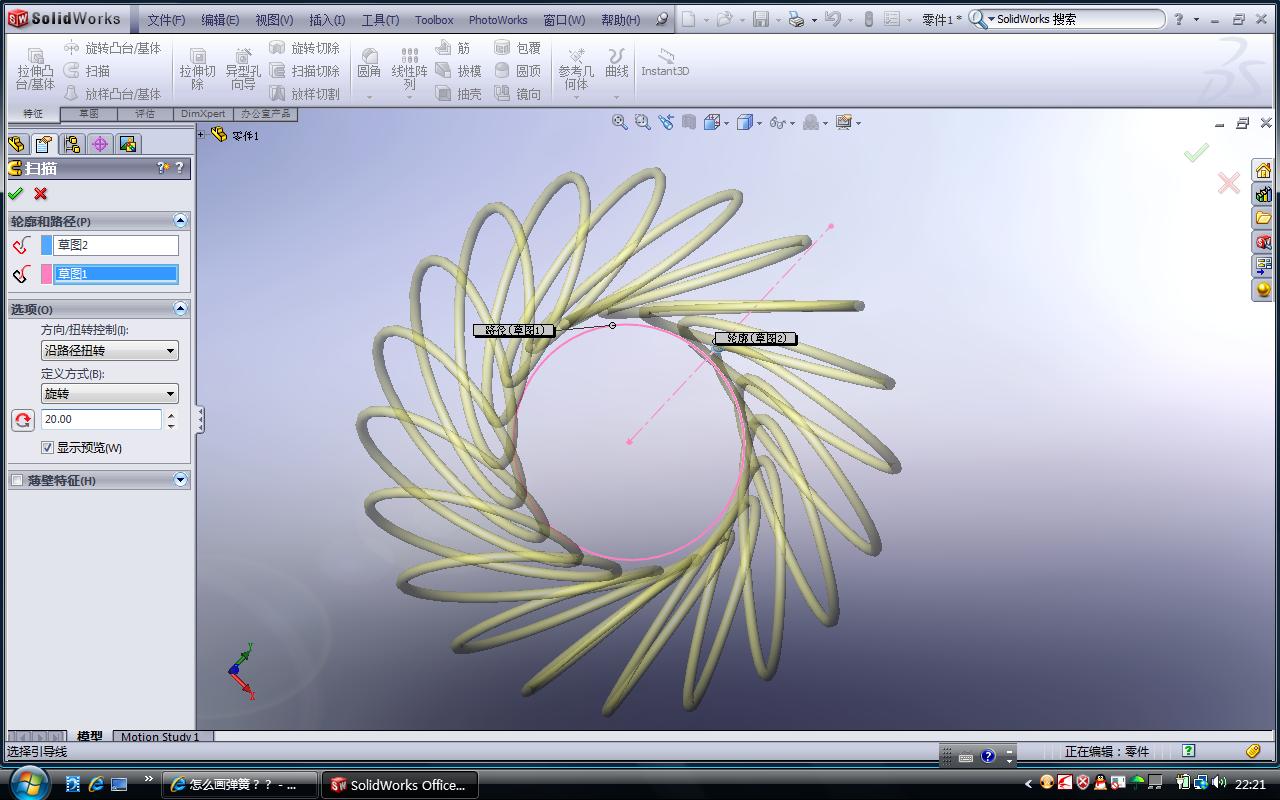This screenshot has height=800, width=1280.
Task: Open the ConfigurationManager tab icon
Action: [72, 144]
